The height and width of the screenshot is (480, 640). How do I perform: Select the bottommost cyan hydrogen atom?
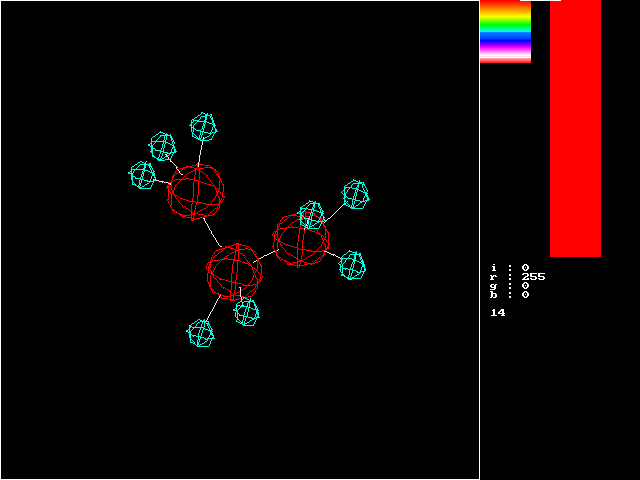coord(200,333)
